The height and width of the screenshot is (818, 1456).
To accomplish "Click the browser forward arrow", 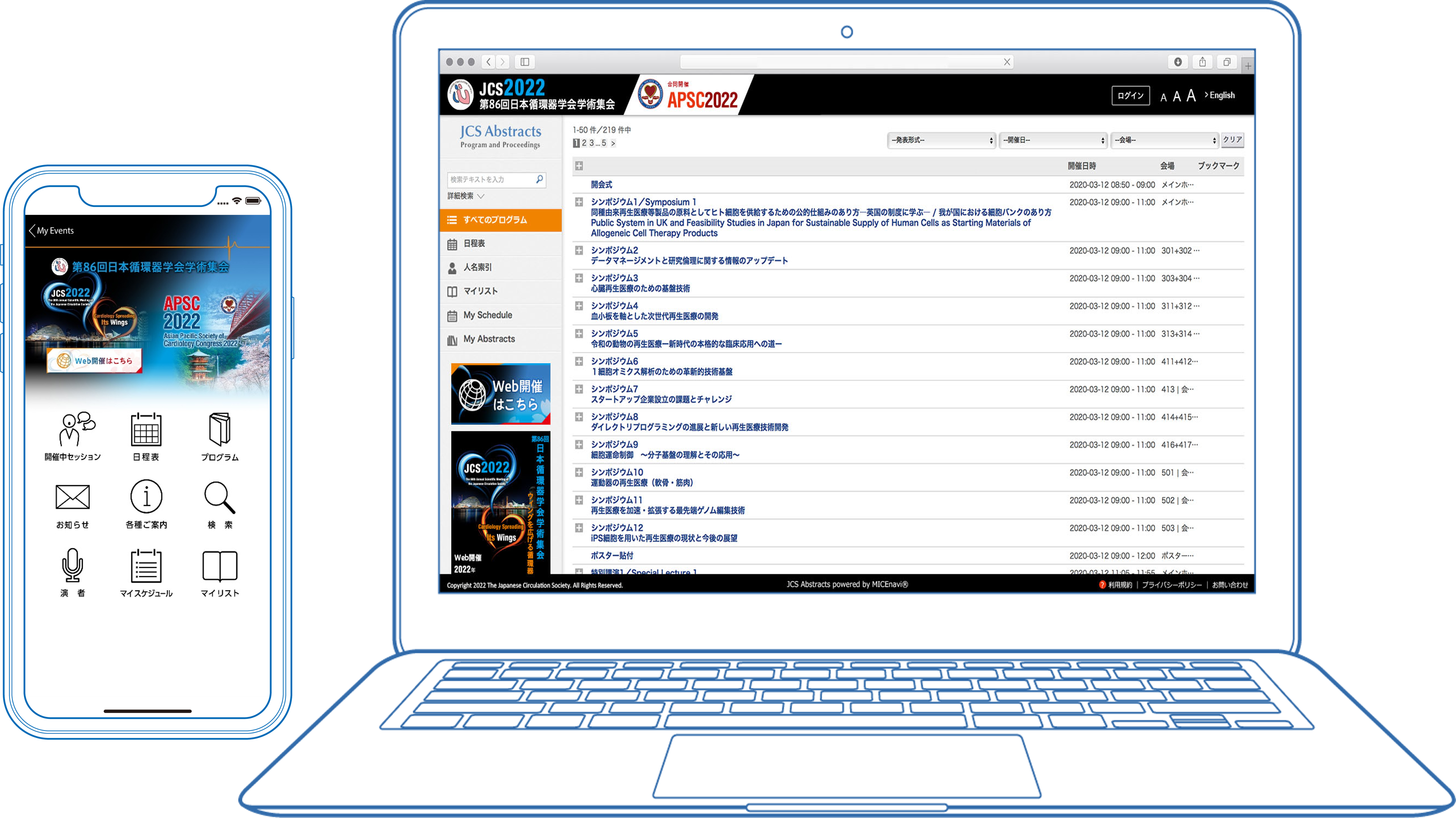I will pos(502,62).
